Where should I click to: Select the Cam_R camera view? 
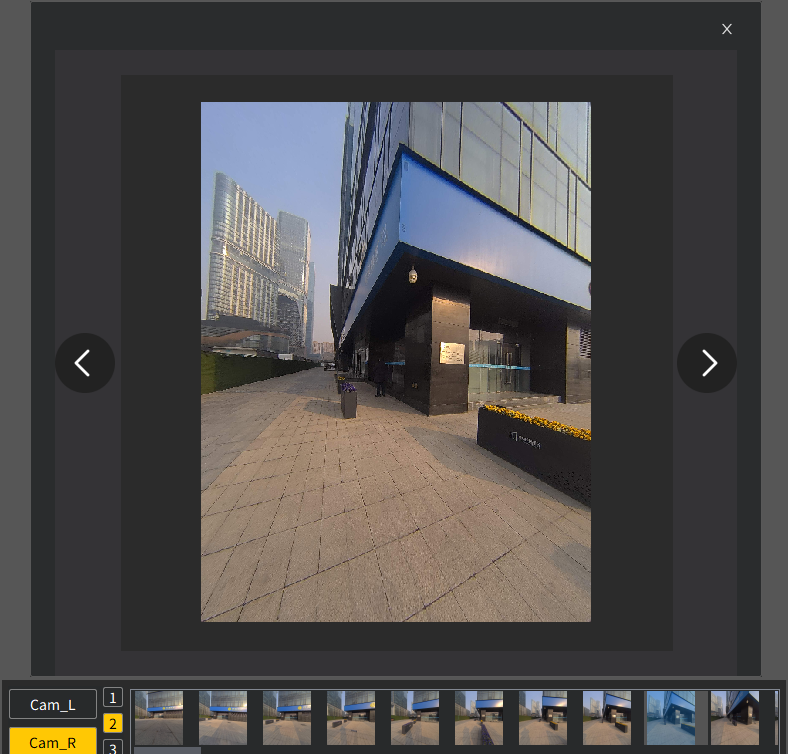[53, 741]
